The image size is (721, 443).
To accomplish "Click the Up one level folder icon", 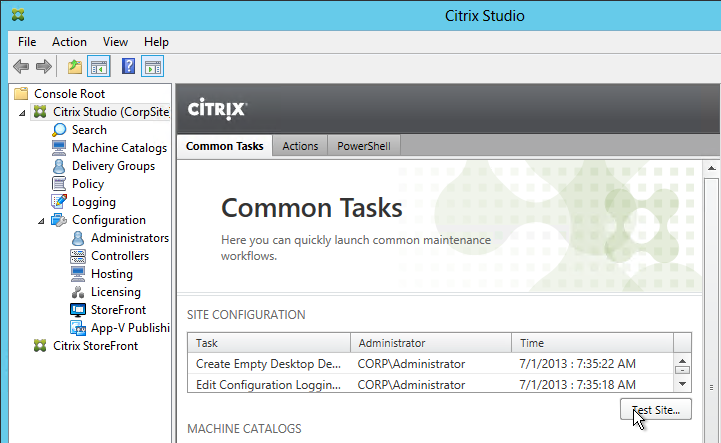I will 74,67.
